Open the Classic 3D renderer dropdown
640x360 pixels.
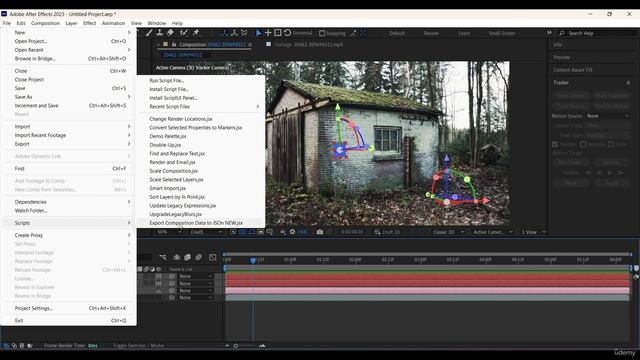click(448, 232)
